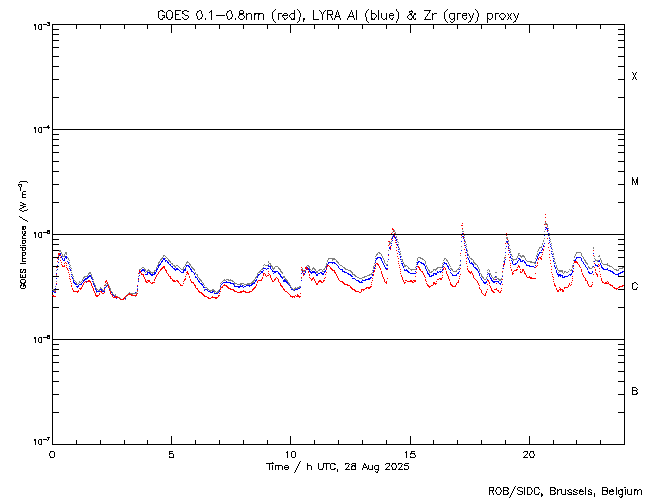Click the x-axis tick label 0

tap(52, 454)
